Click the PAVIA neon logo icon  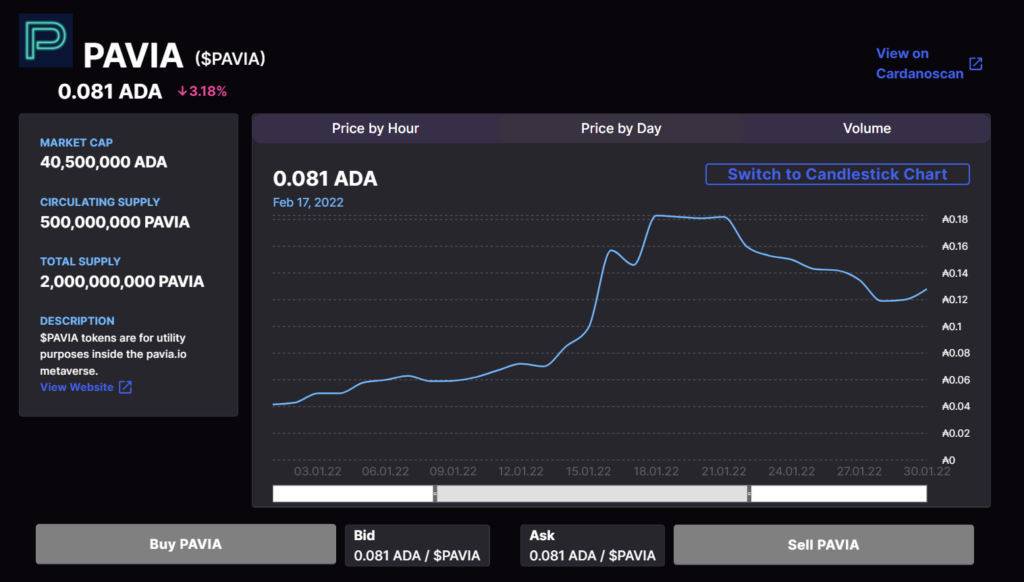tap(46, 40)
